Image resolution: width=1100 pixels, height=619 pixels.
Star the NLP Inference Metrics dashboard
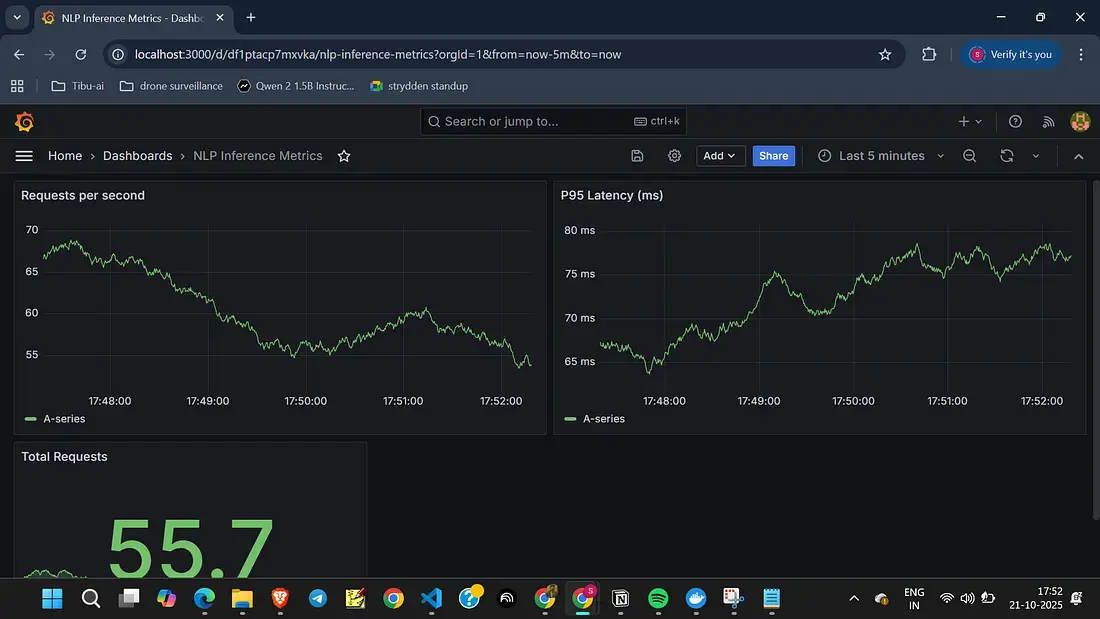pyautogui.click(x=344, y=156)
